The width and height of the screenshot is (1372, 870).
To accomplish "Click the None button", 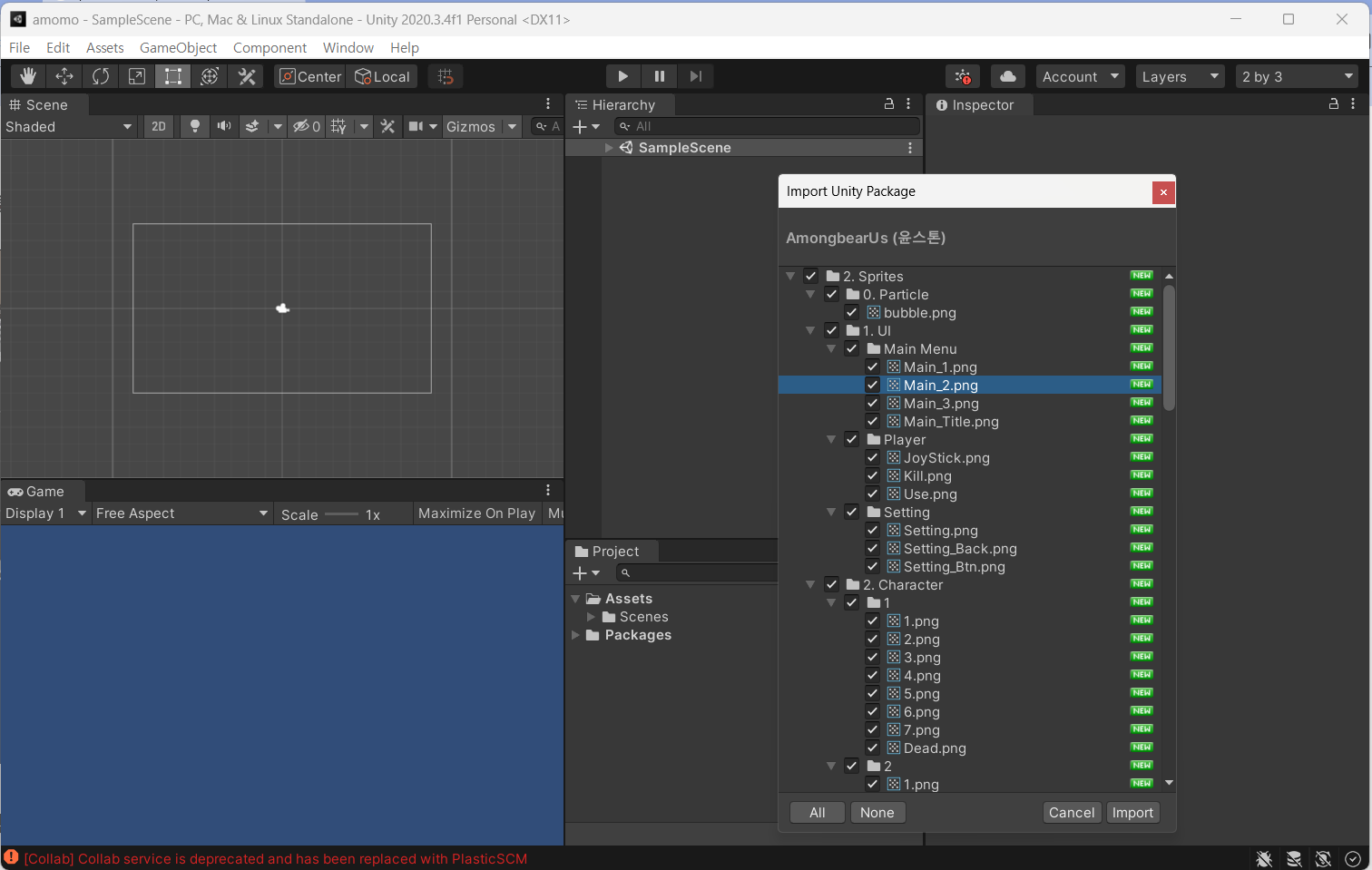I will click(x=877, y=812).
